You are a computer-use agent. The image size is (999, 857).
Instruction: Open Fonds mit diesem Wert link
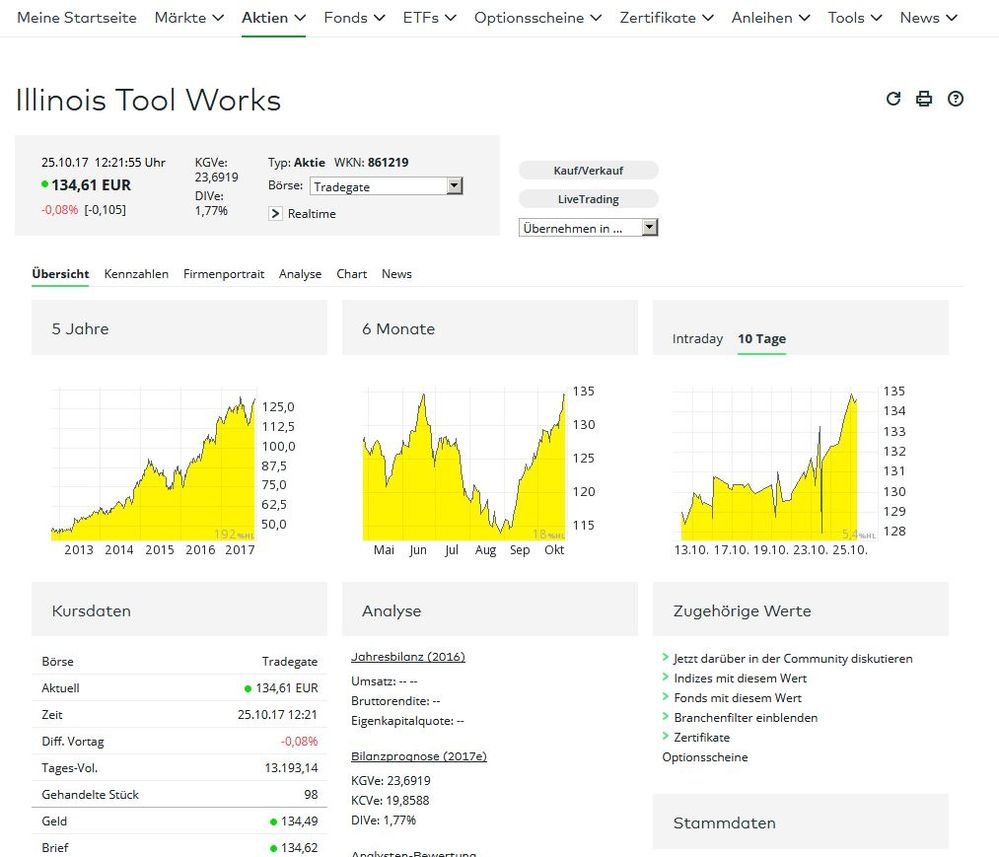click(737, 698)
